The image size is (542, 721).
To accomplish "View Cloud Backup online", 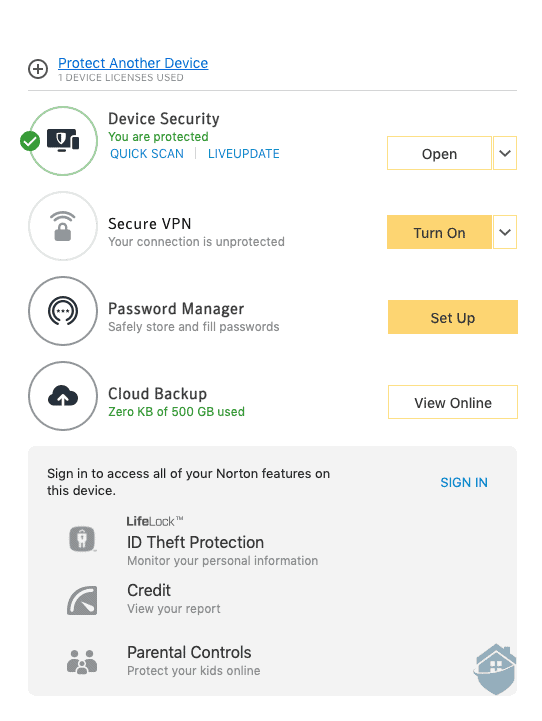I will pos(453,402).
